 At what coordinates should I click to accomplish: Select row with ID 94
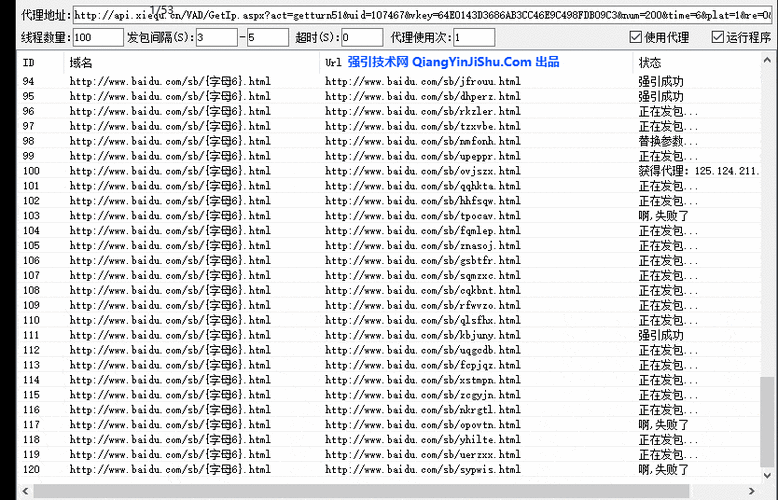pos(389,81)
